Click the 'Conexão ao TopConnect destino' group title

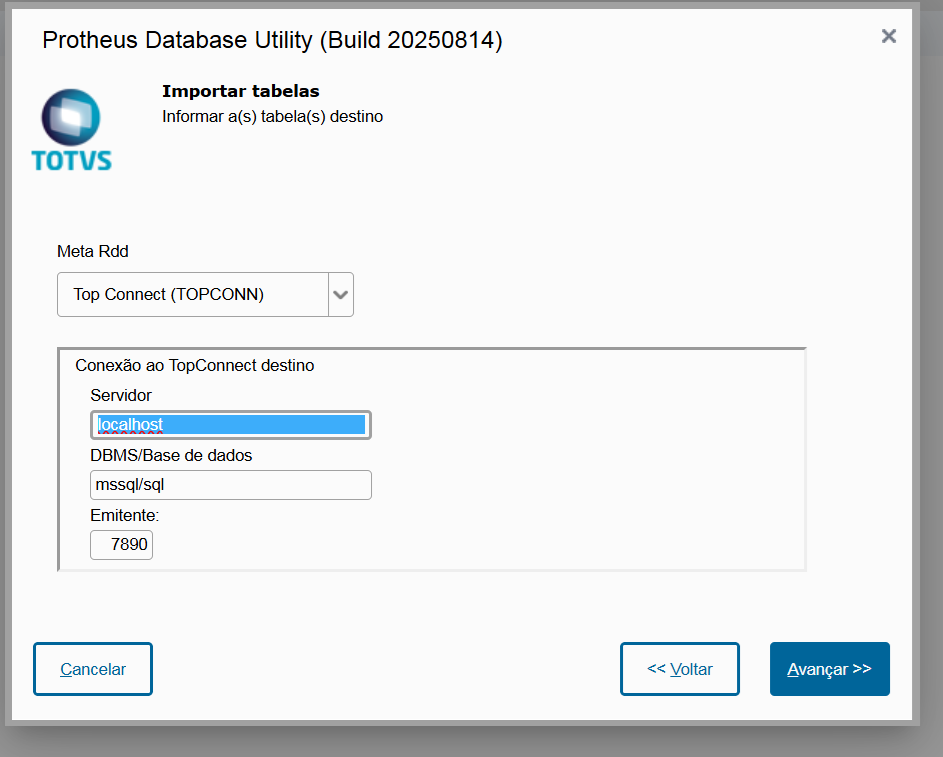pos(195,365)
